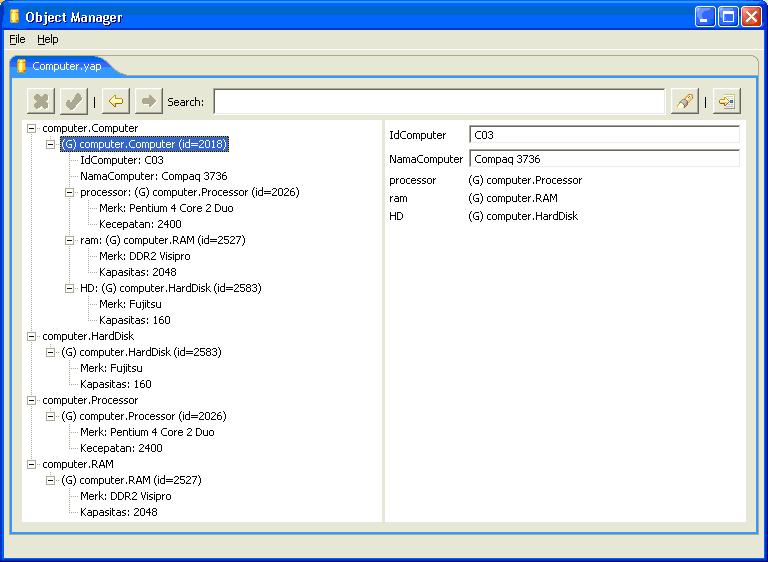
Task: Collapse the computer.HardDisk class node
Action: click(31, 337)
